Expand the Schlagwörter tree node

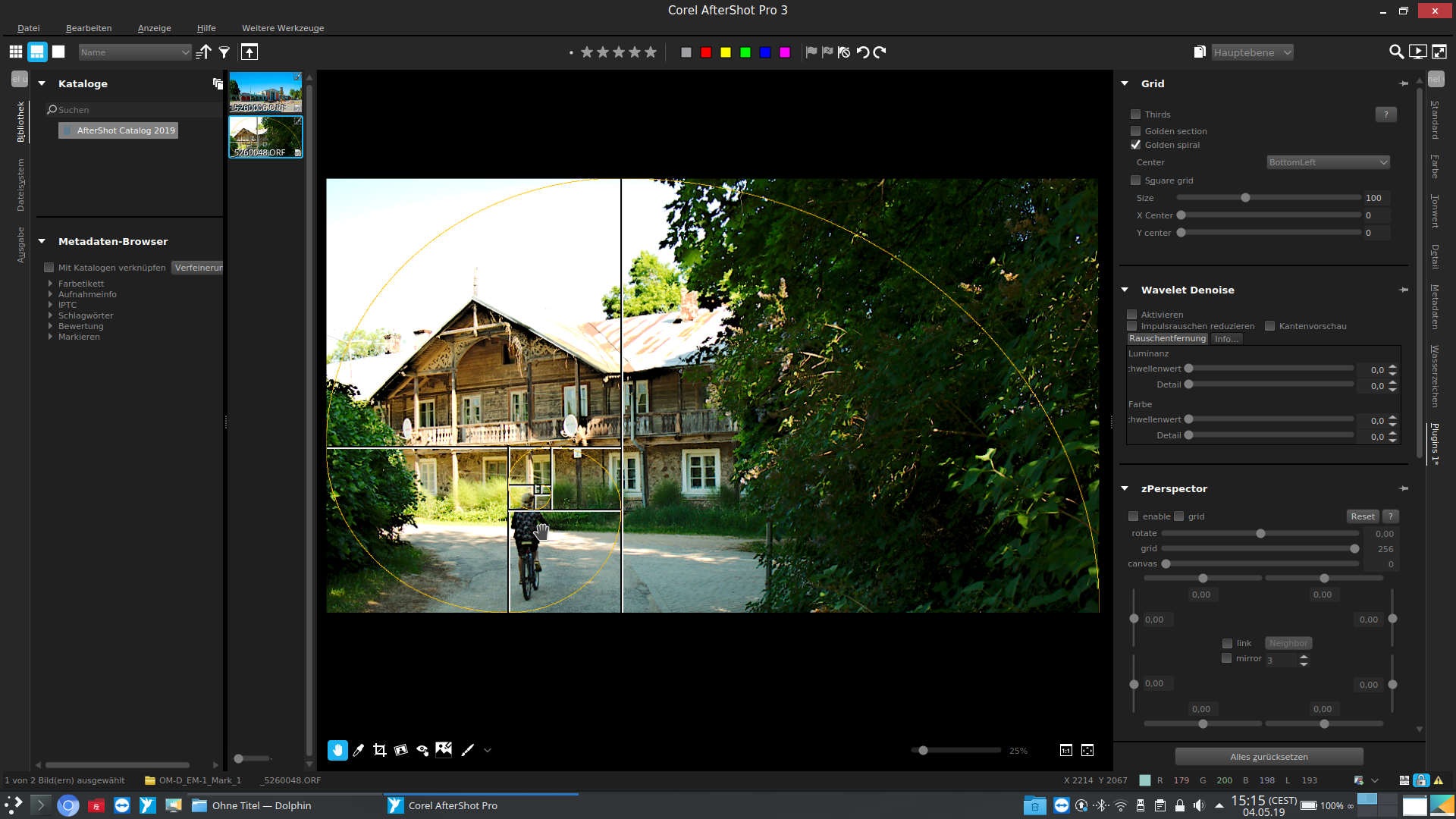coord(50,315)
